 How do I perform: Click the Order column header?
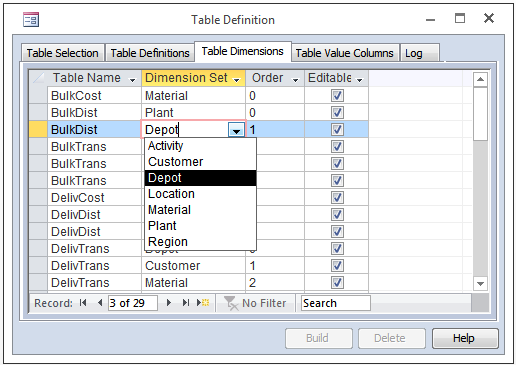(275, 78)
